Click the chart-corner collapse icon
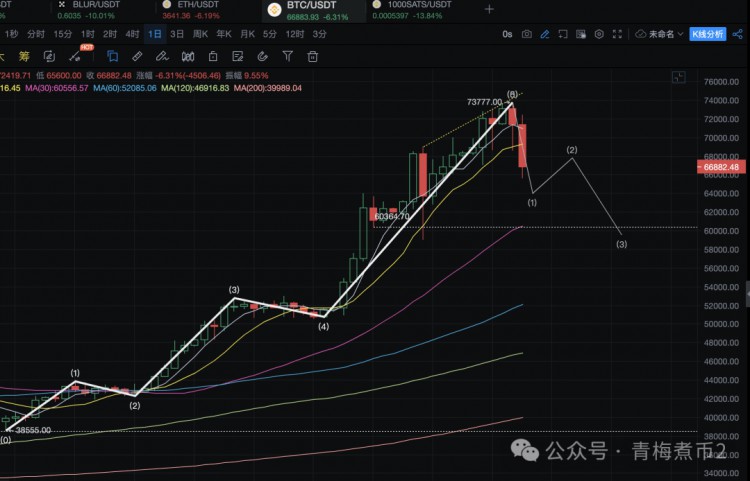750x481 pixels. pos(679,77)
